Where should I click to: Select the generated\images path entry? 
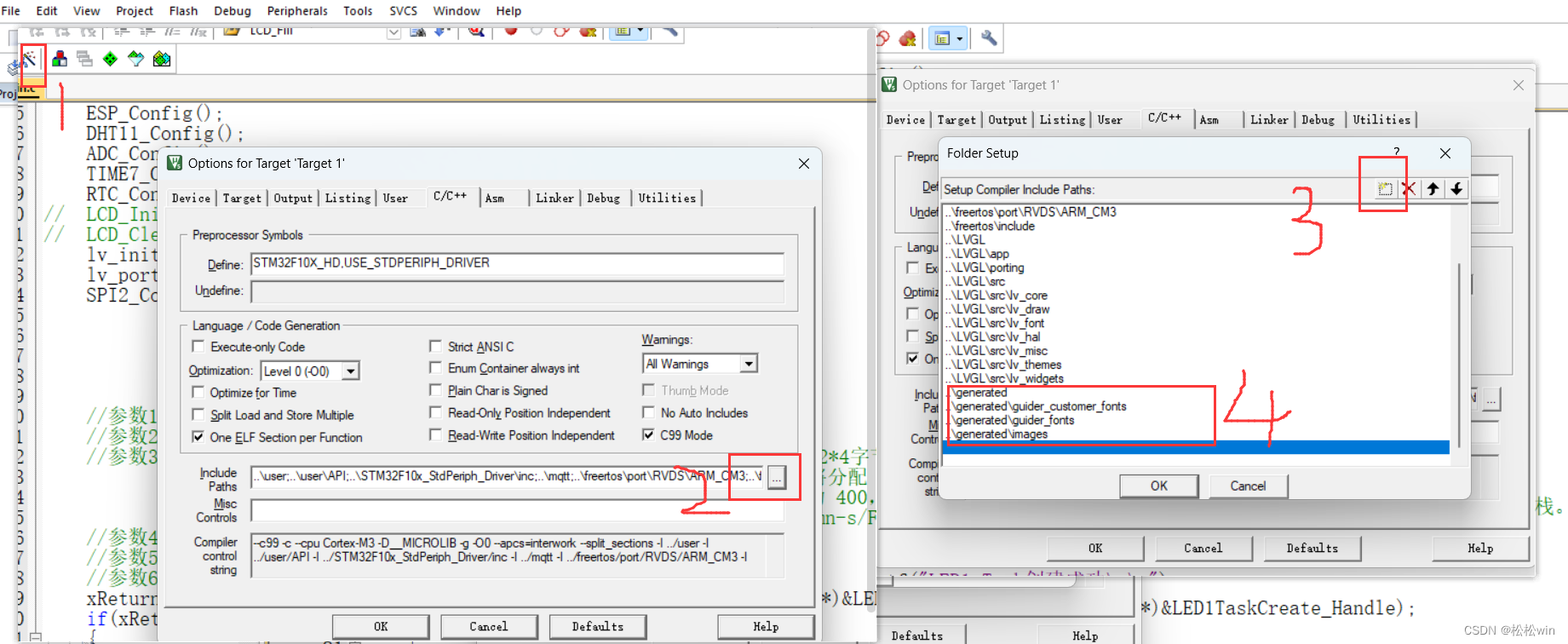pyautogui.click(x=997, y=434)
